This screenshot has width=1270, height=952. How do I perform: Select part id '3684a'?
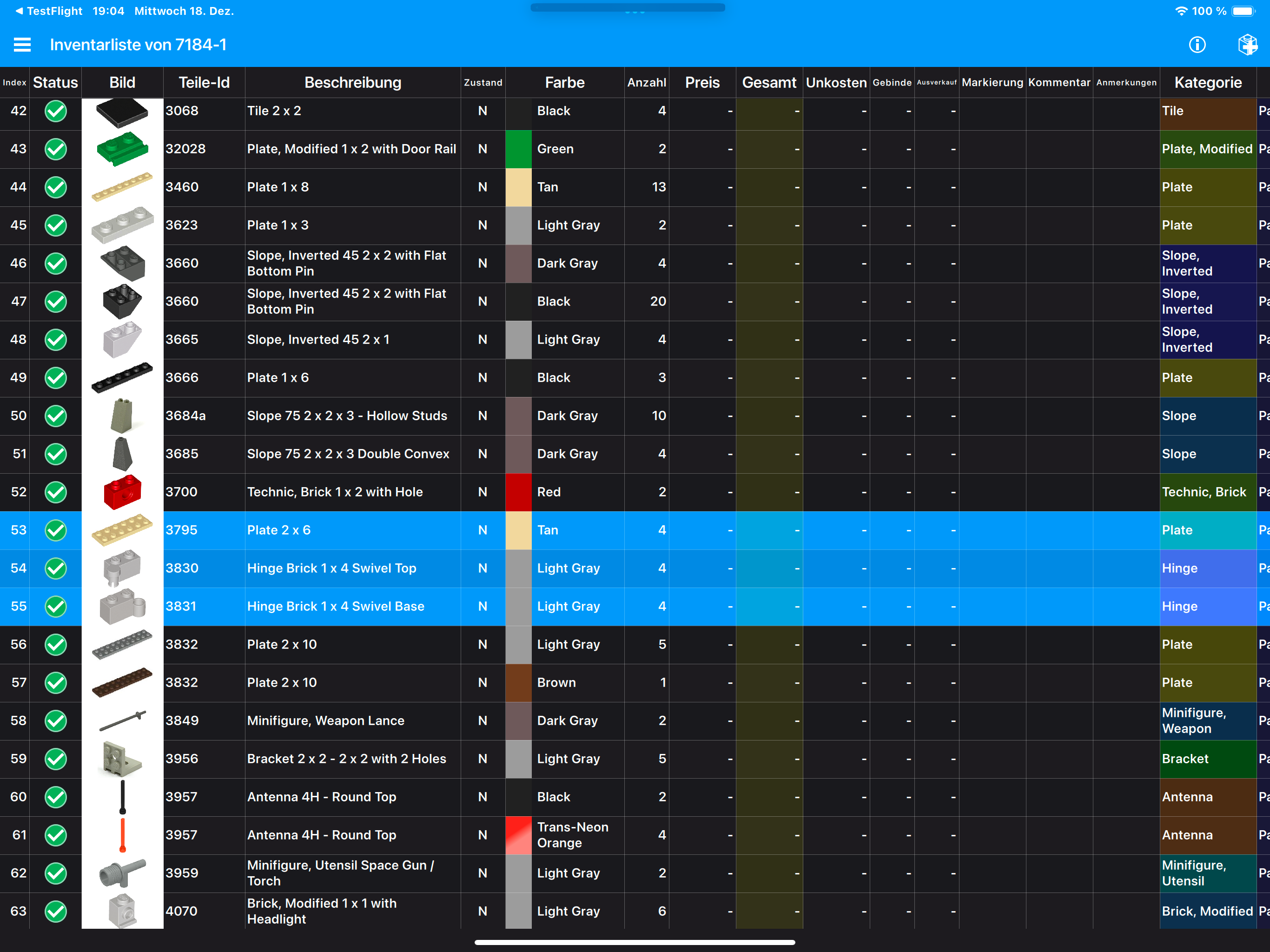186,416
